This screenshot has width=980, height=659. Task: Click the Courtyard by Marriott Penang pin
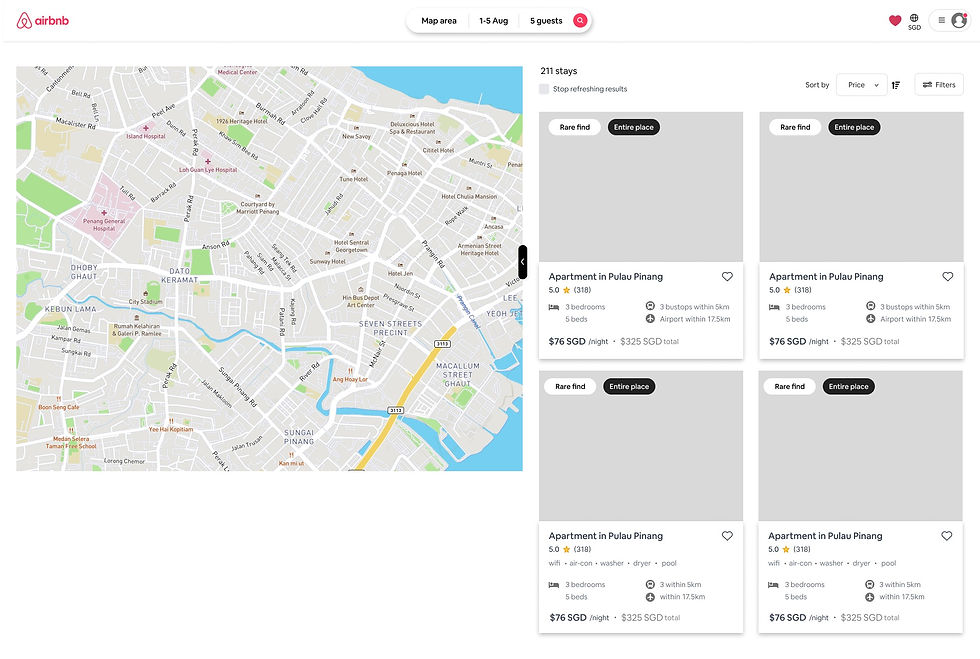pos(257,196)
